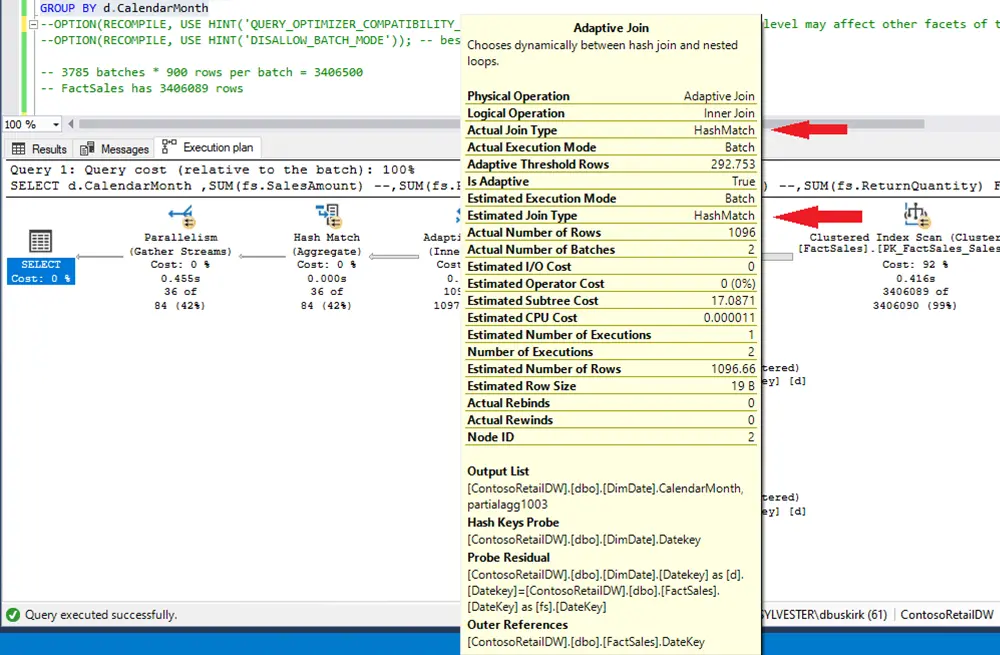Image resolution: width=1000 pixels, height=655 pixels.
Task: Click the SELECT operator node icon
Action: [x=41, y=240]
